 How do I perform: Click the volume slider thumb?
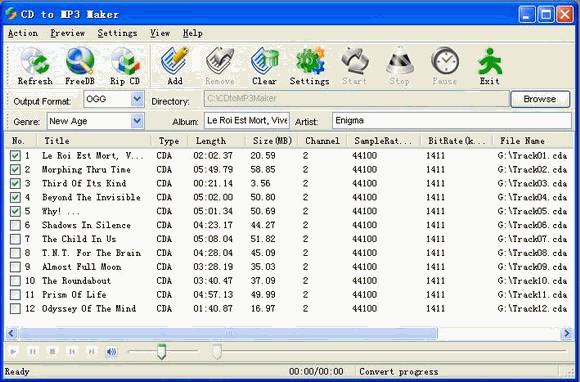161,351
